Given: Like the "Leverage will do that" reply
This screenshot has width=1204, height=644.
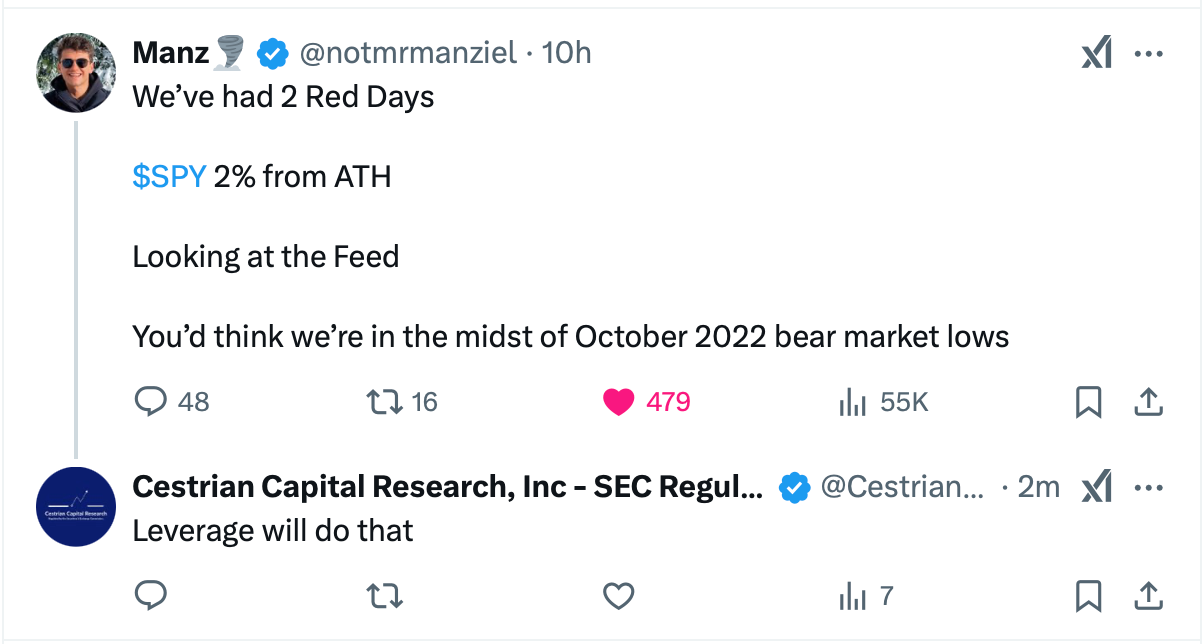Looking at the screenshot, I should [620, 596].
